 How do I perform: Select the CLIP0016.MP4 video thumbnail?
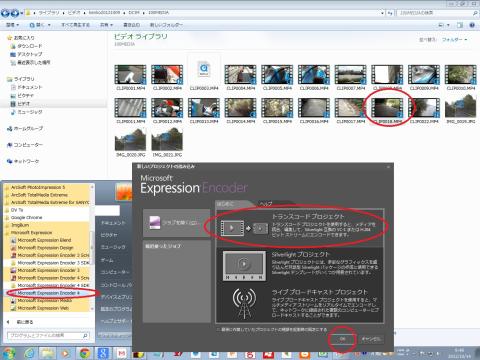pos(314,108)
